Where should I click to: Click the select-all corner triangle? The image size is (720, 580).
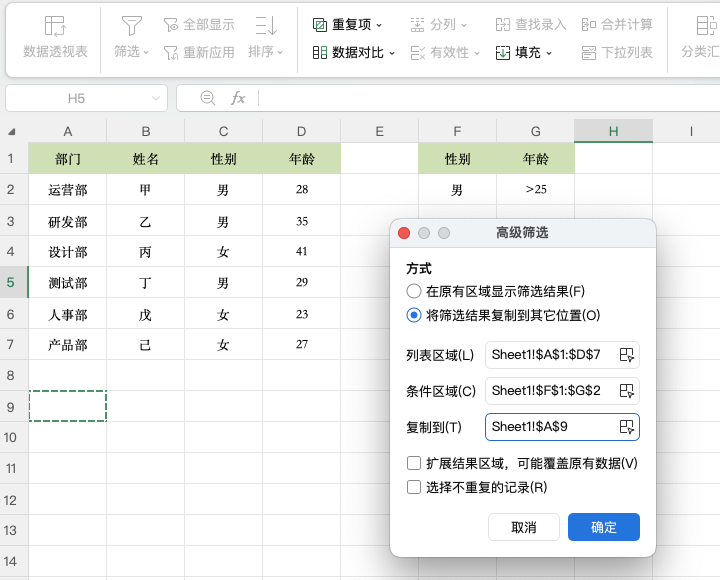tap(11, 132)
